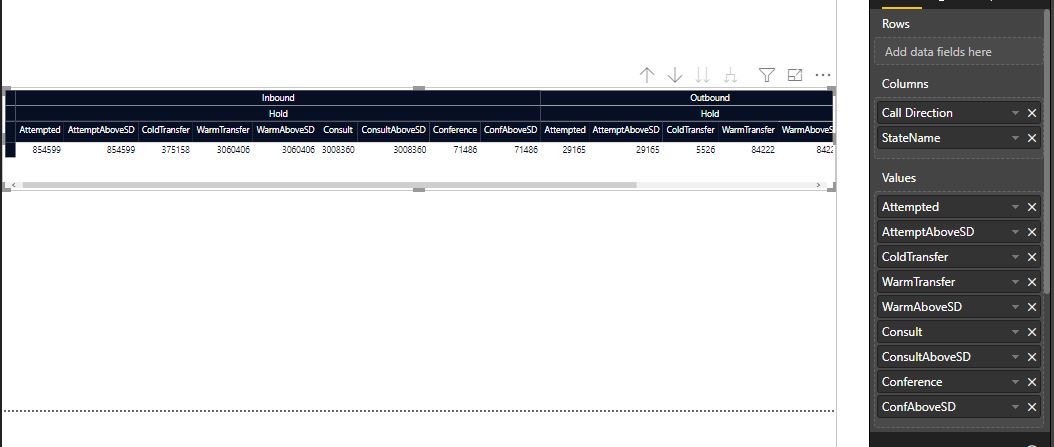Click the matrix scroll-right arrow
Screen dimensions: 1054x447
tap(818, 185)
